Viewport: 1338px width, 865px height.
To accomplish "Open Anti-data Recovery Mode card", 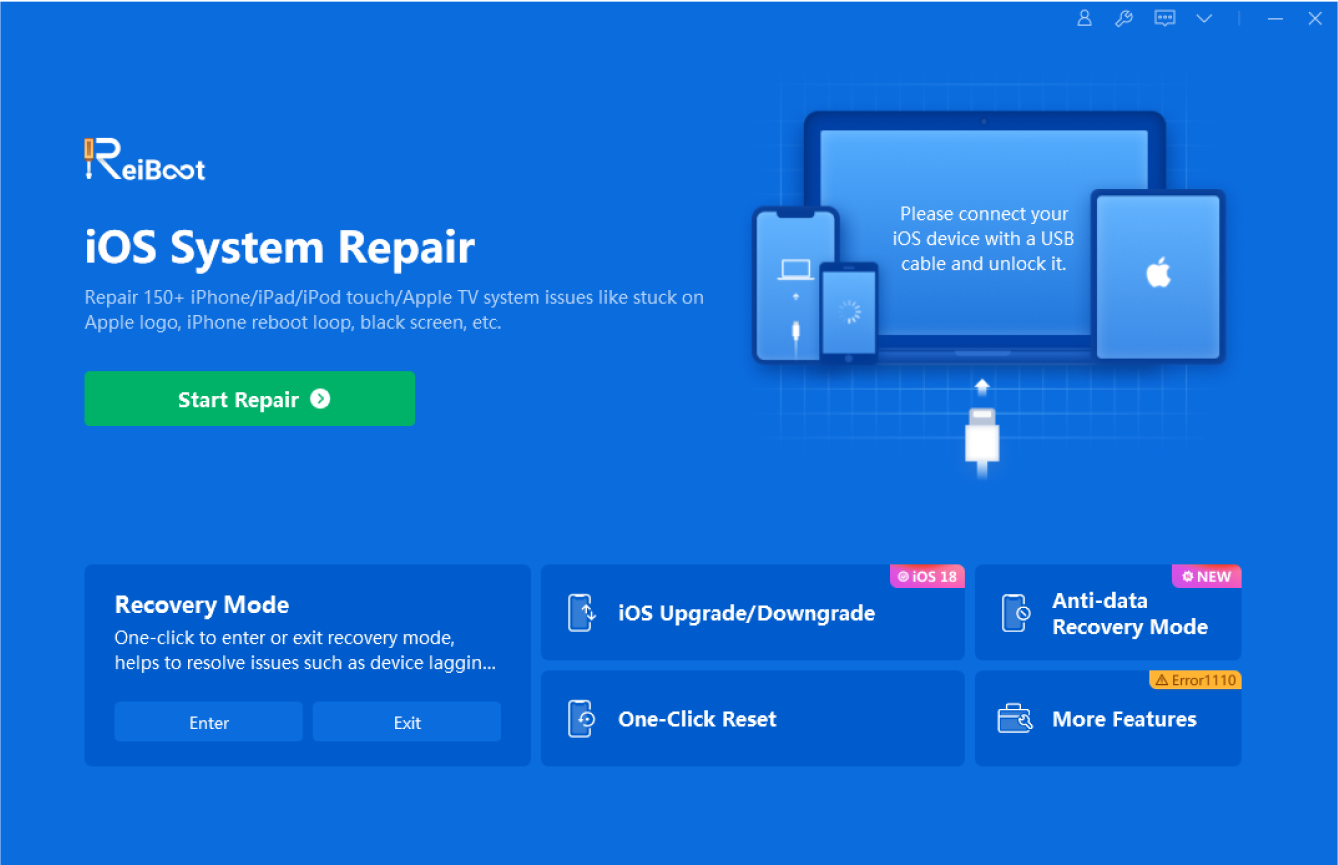I will click(1108, 613).
